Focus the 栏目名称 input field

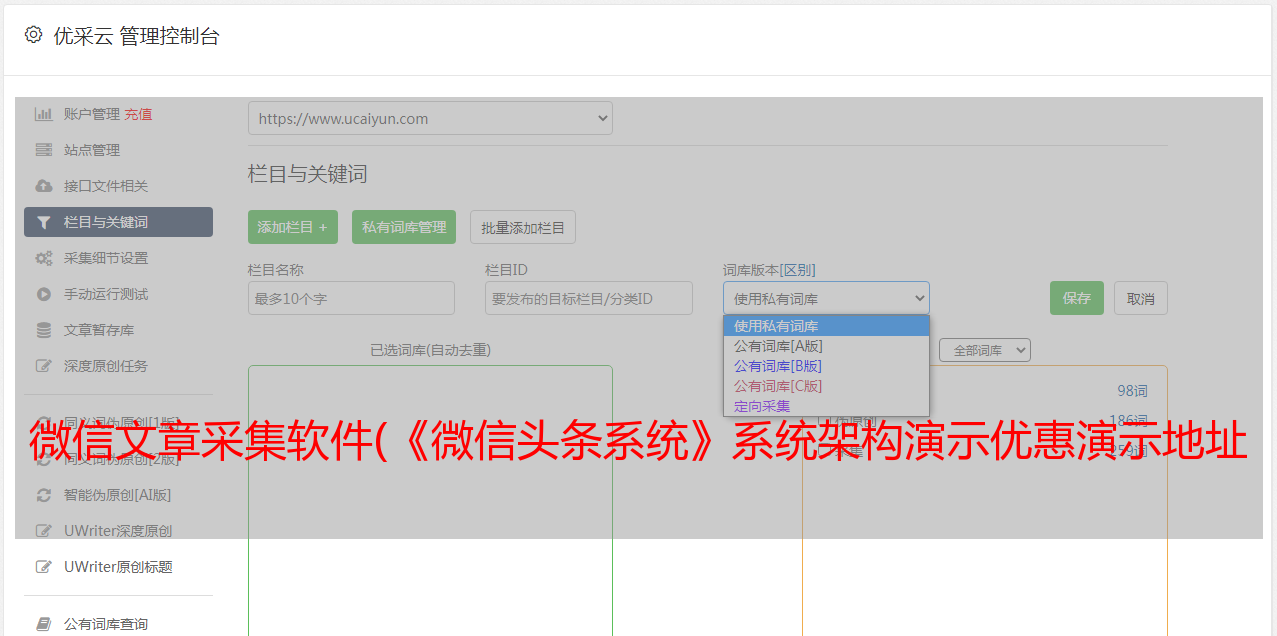point(351,298)
